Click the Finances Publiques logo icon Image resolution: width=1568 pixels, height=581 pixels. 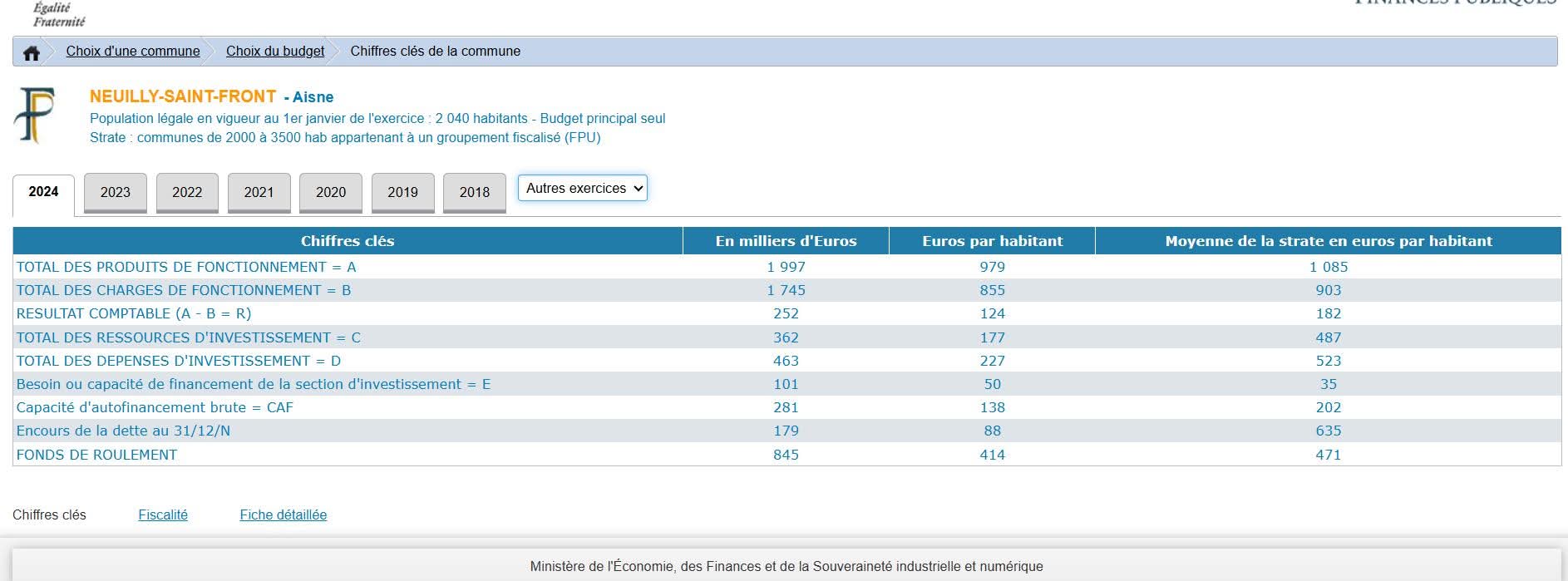34,115
